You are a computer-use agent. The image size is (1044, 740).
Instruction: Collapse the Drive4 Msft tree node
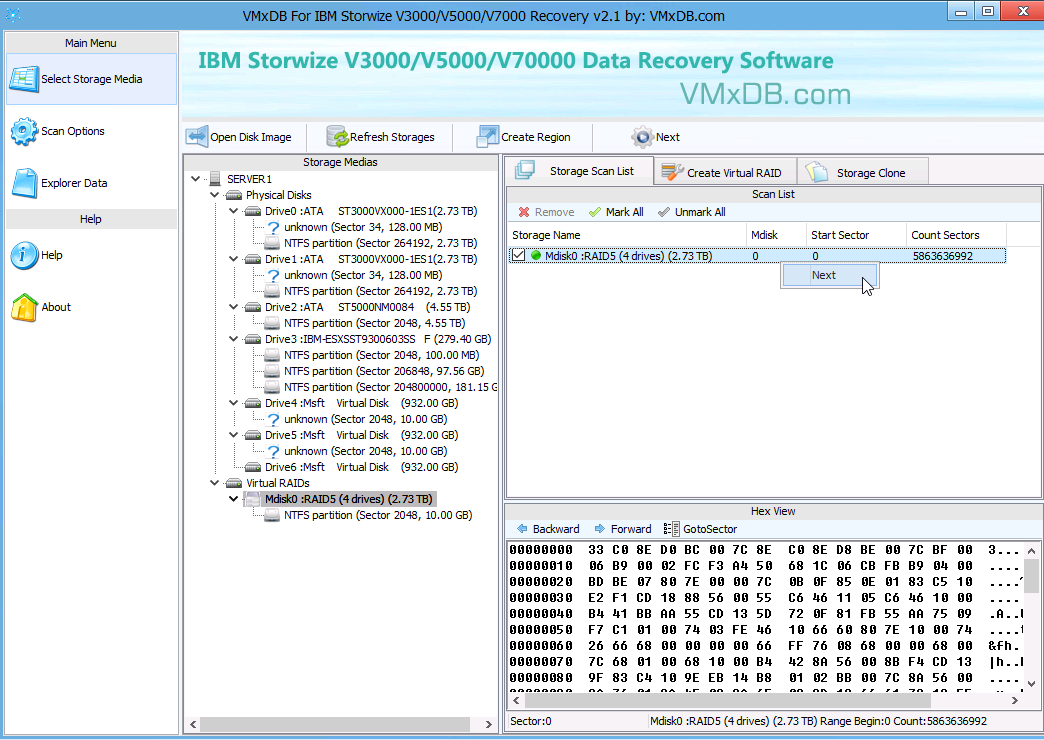tap(234, 403)
